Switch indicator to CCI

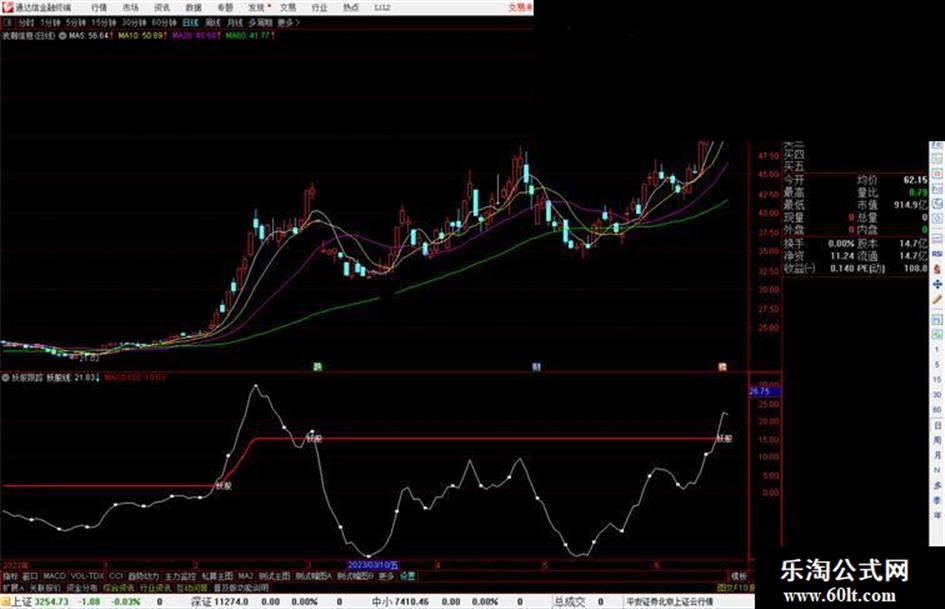click(x=116, y=576)
